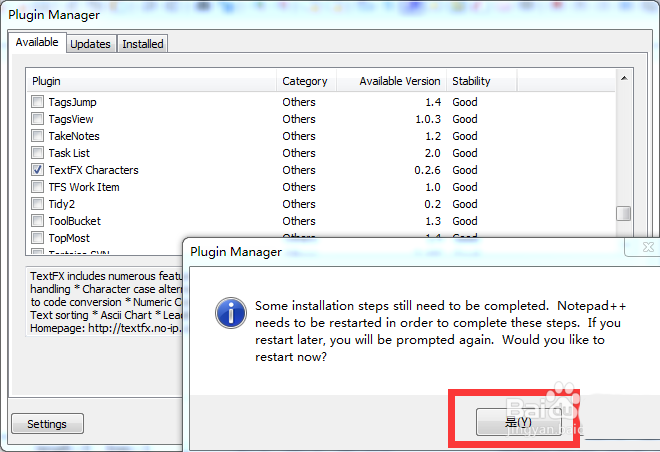
Task: Open the Available tab
Action: [37, 43]
